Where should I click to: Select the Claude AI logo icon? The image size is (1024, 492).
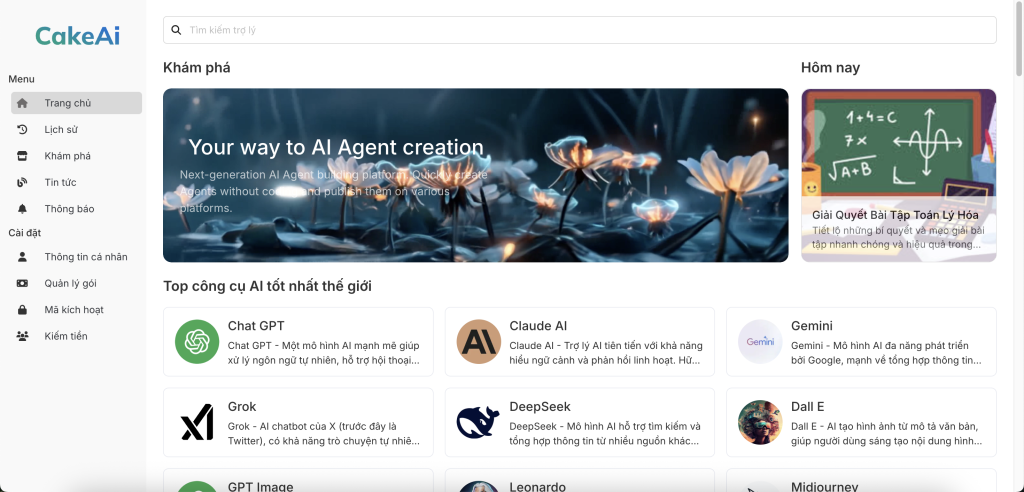tap(478, 342)
